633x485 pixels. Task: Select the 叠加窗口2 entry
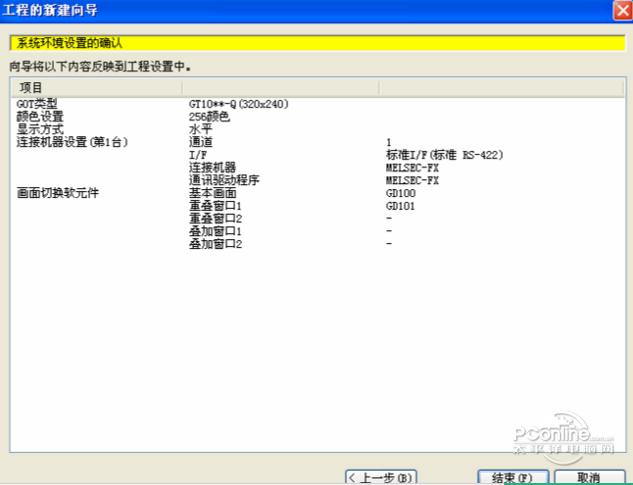pos(215,244)
